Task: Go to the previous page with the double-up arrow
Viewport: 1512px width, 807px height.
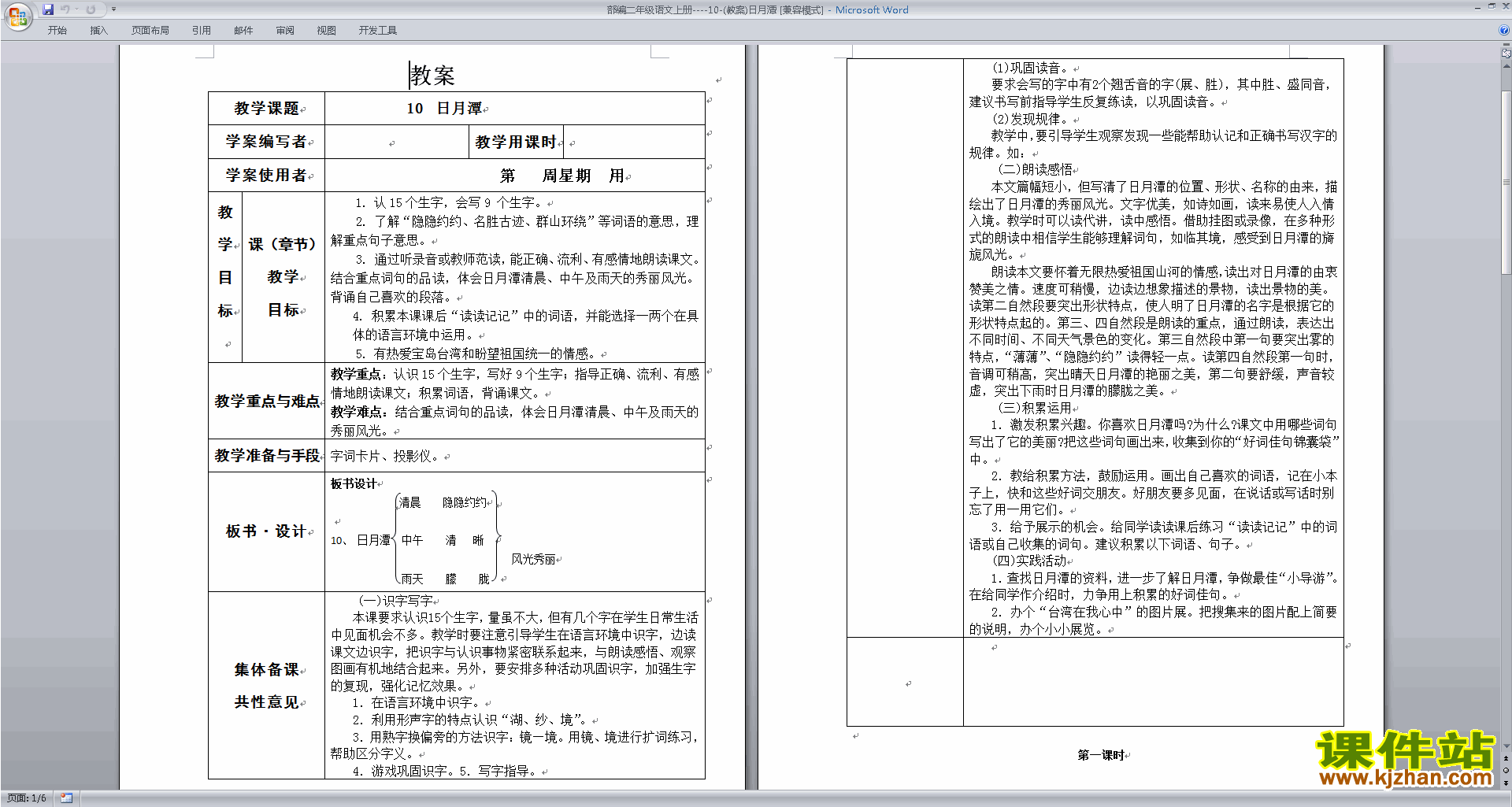Action: (1506, 758)
